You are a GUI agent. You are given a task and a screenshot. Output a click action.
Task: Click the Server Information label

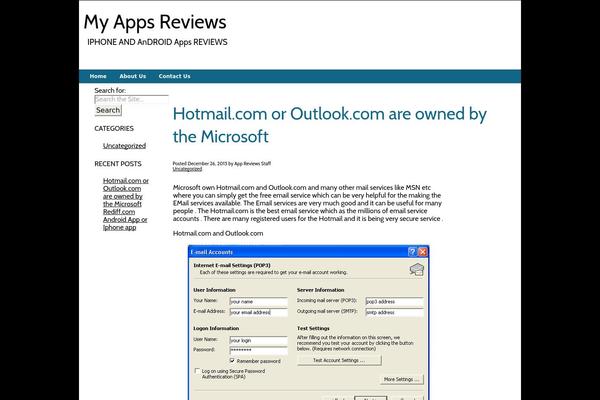(320, 290)
